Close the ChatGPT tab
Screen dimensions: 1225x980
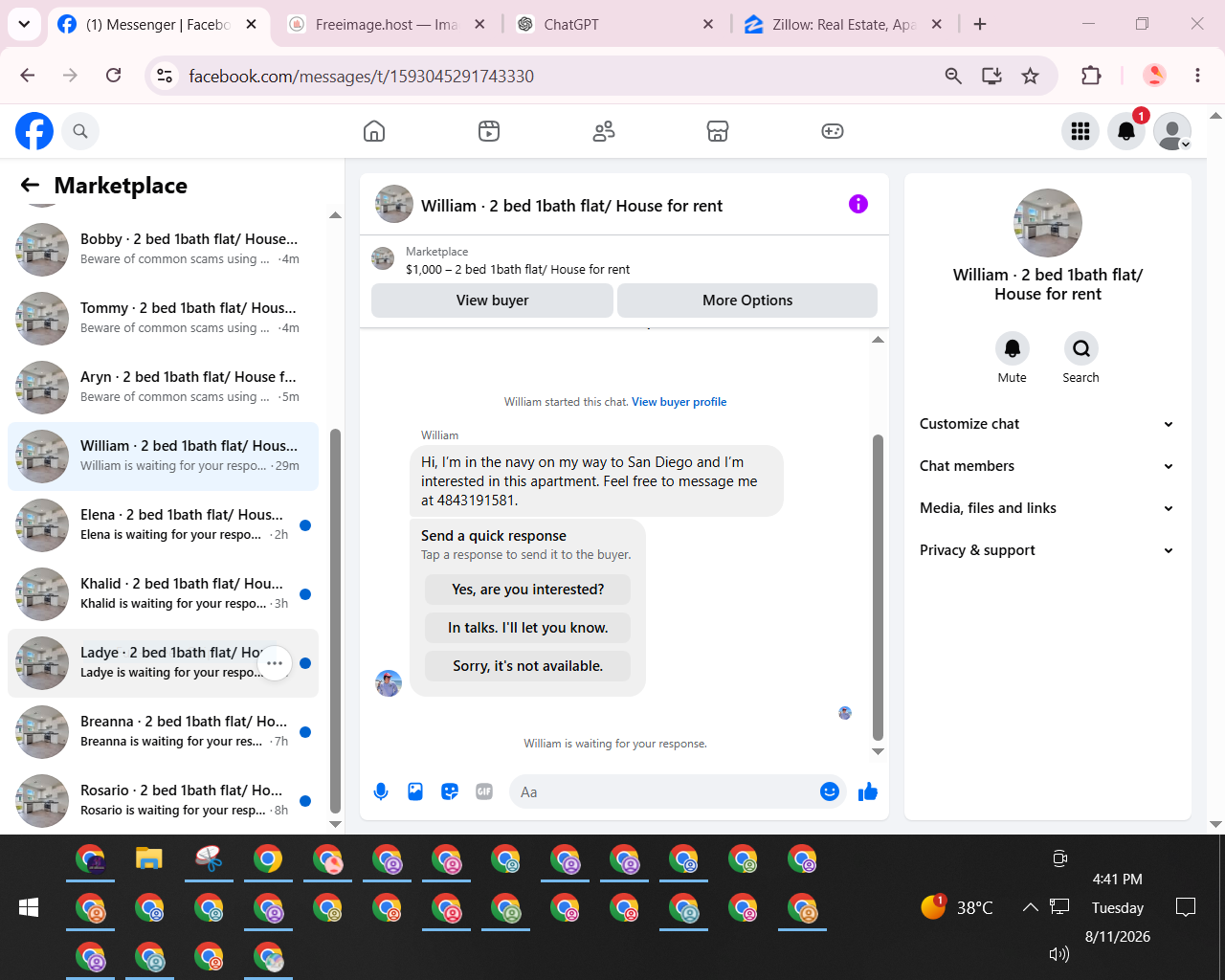click(708, 24)
